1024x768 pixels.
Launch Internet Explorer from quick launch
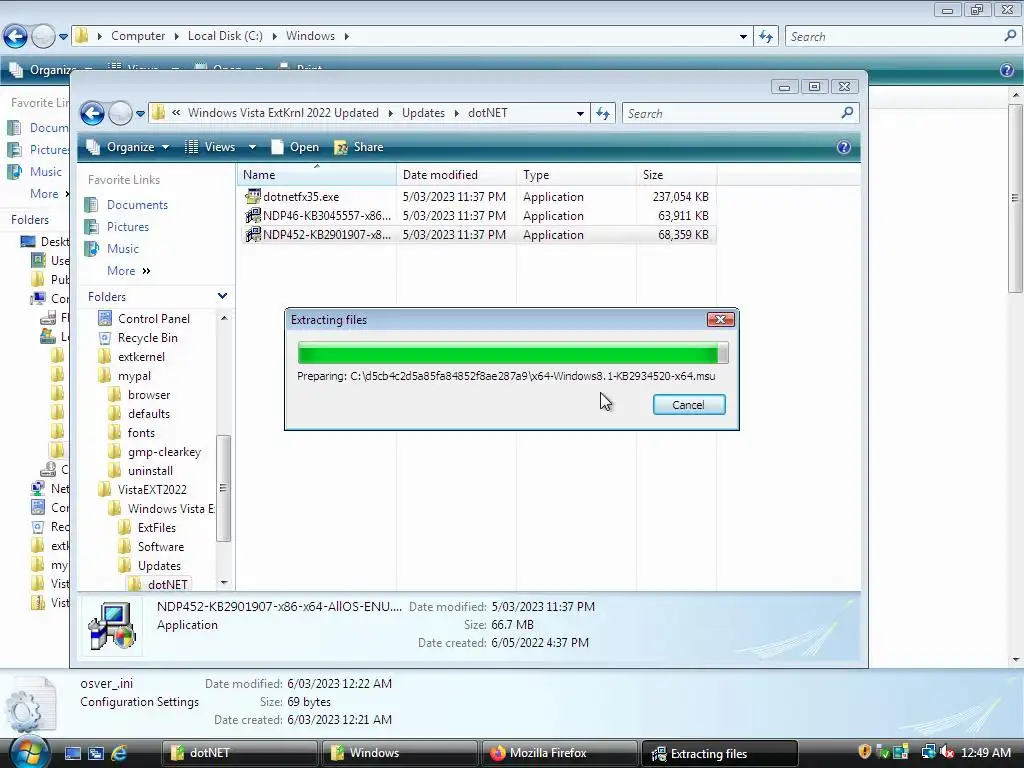click(119, 753)
